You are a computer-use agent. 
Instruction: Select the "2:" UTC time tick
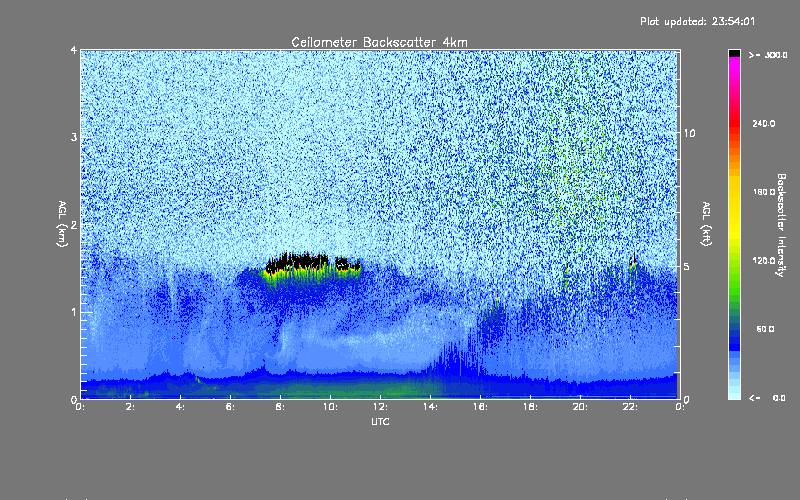coord(130,407)
